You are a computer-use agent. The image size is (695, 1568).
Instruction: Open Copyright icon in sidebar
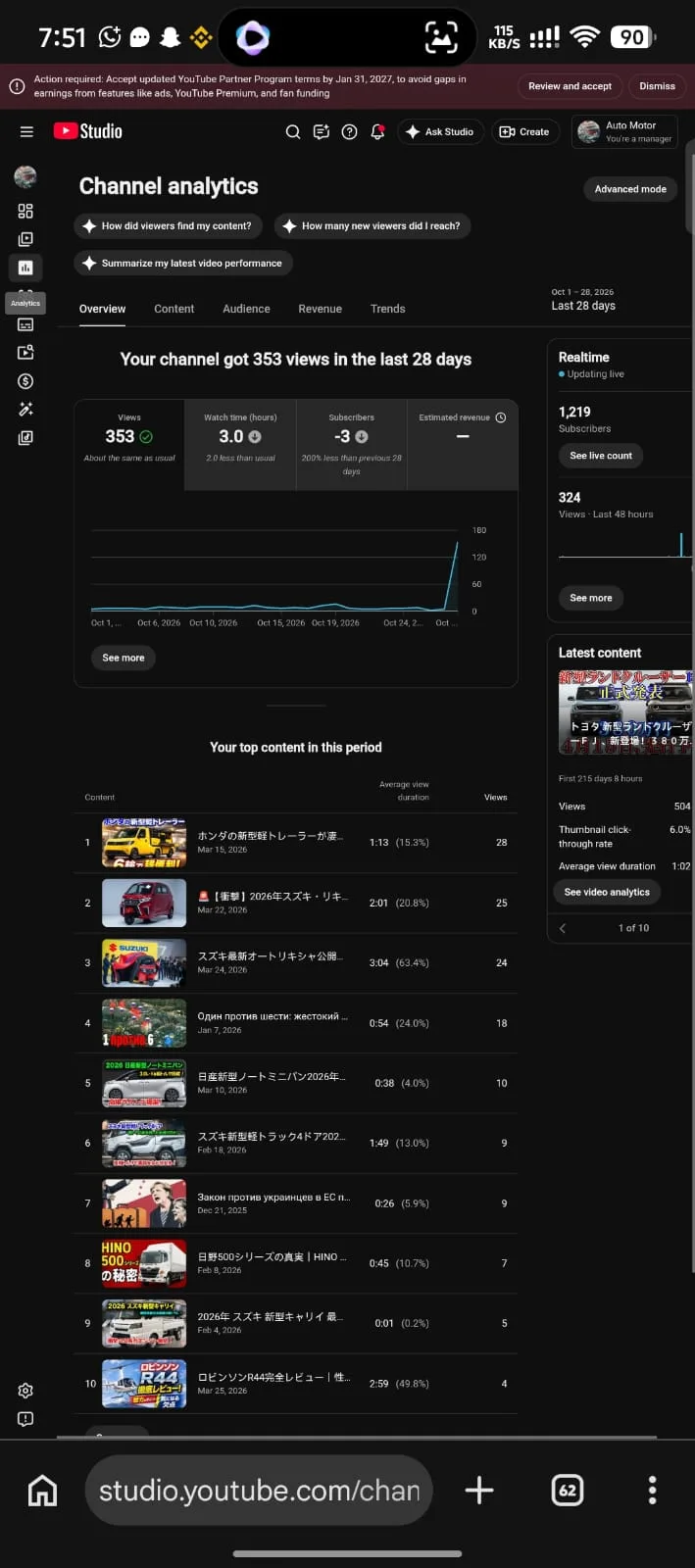click(x=25, y=352)
